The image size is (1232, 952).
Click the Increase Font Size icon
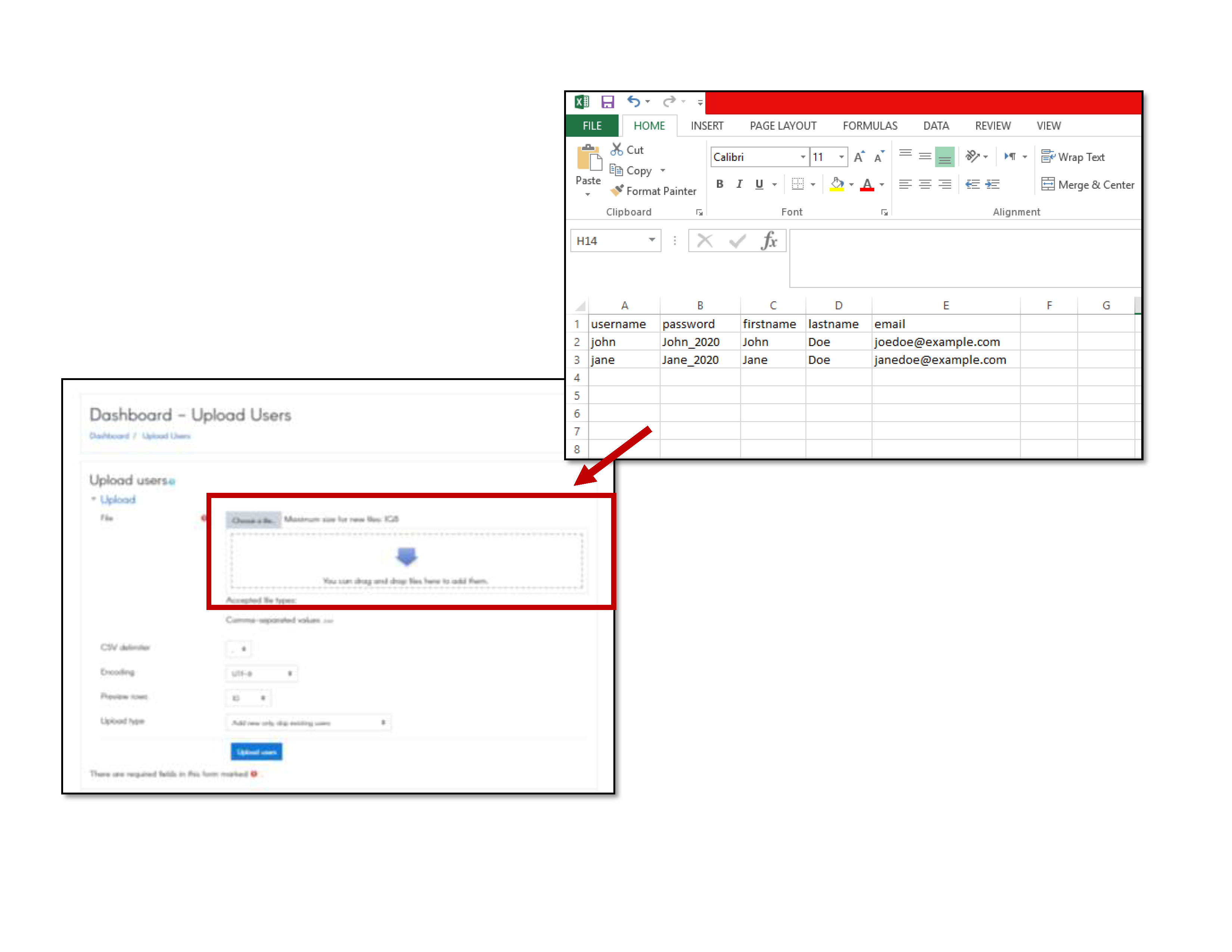[x=859, y=157]
